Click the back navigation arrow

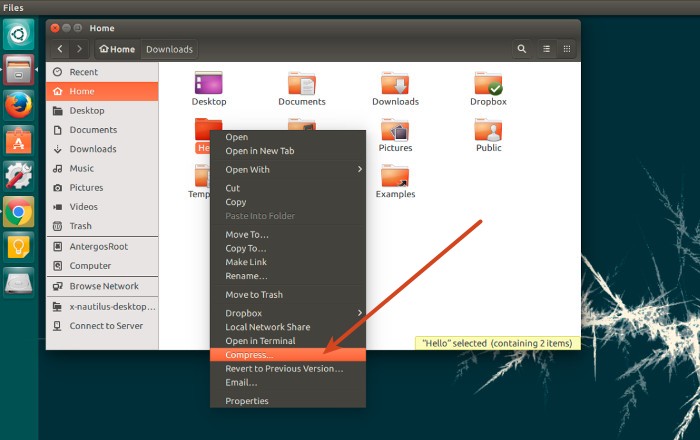point(60,49)
